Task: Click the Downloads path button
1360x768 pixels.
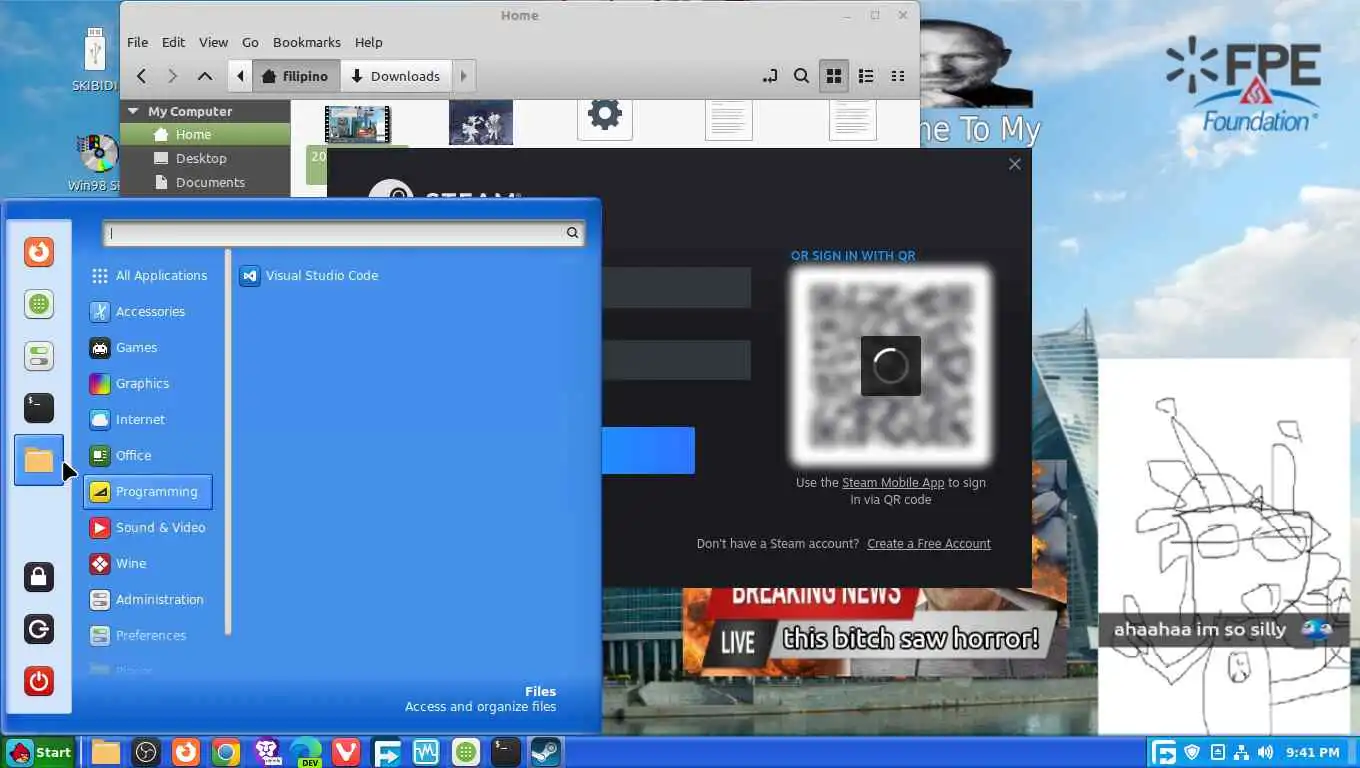Action: (396, 76)
